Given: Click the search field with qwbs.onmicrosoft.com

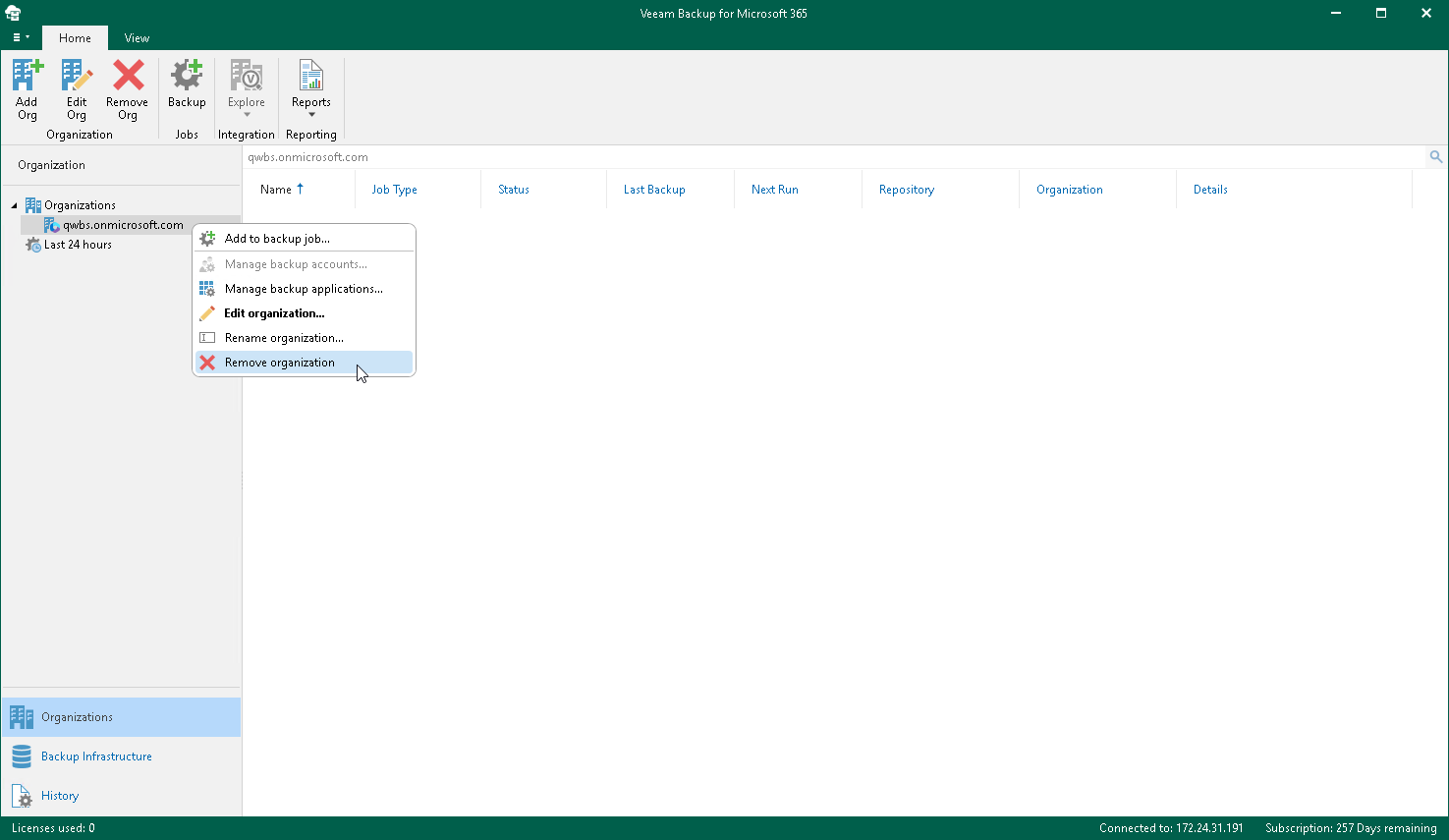Looking at the screenshot, I should point(834,157).
